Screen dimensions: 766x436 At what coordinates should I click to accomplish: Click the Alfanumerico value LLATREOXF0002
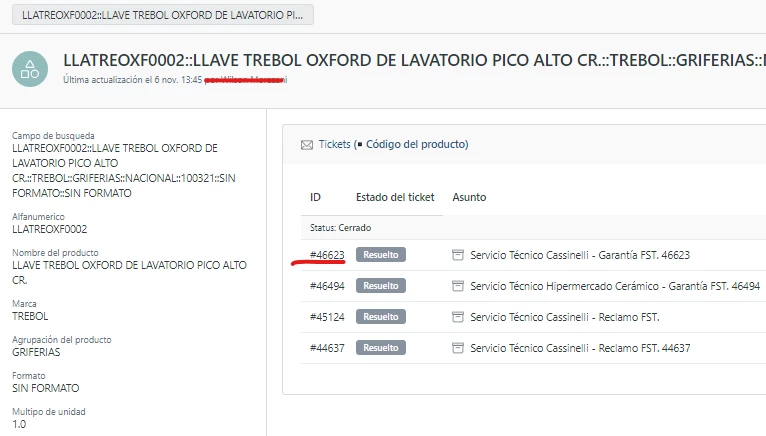tap(49, 229)
